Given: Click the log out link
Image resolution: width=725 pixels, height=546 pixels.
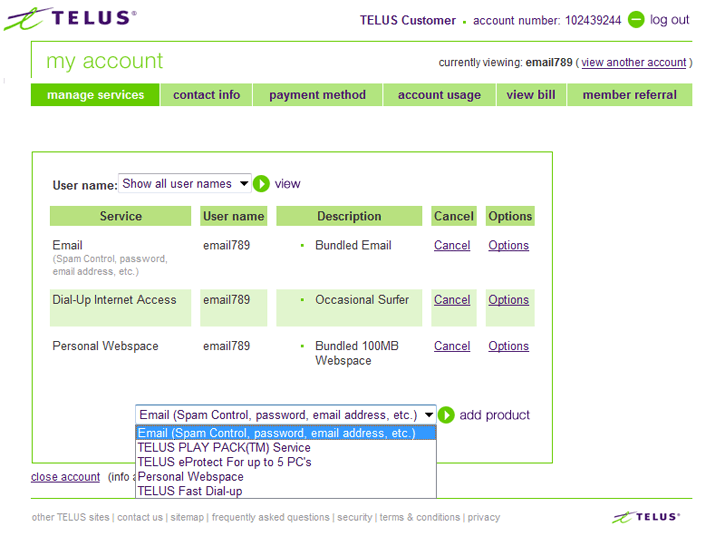Looking at the screenshot, I should [x=669, y=20].
